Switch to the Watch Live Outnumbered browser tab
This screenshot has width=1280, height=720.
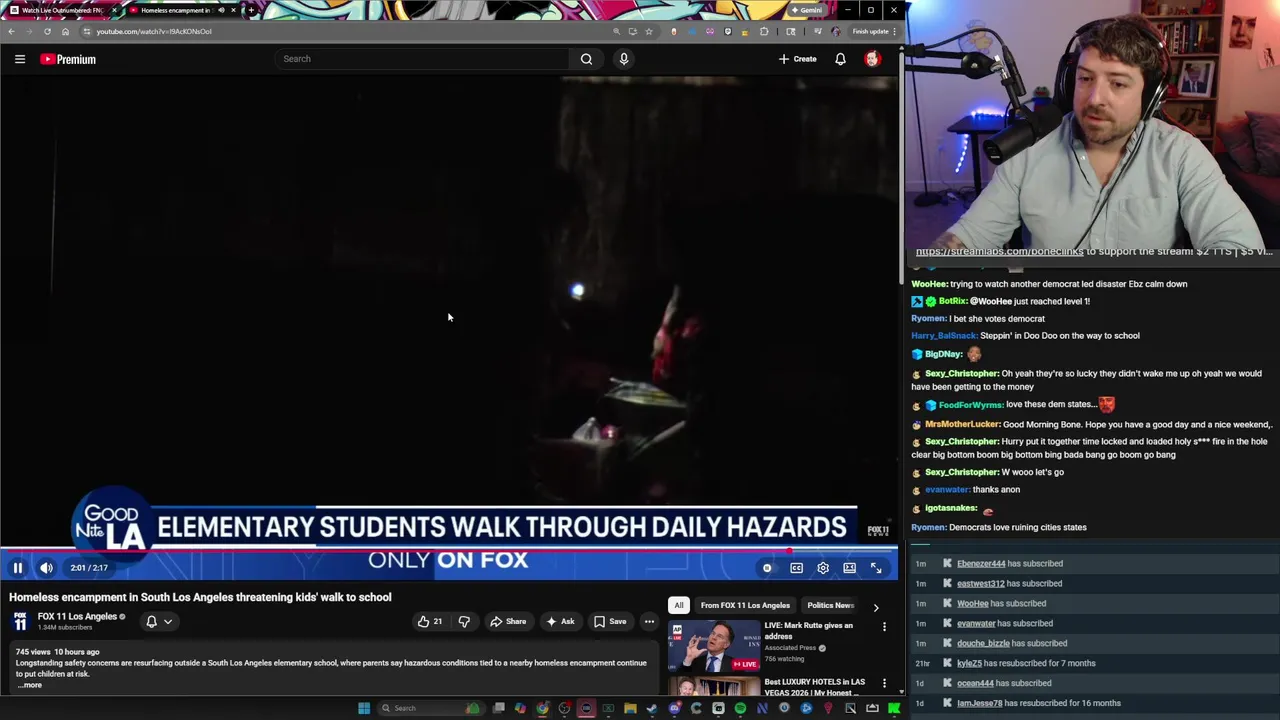pos(62,10)
